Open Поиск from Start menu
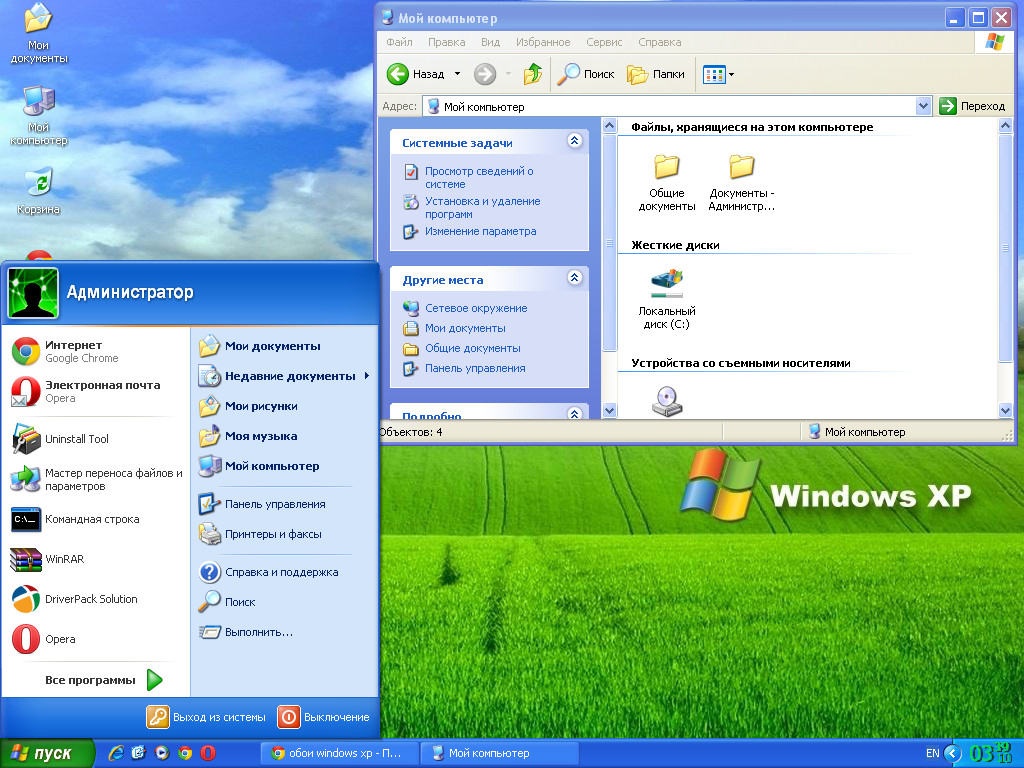 point(284,602)
